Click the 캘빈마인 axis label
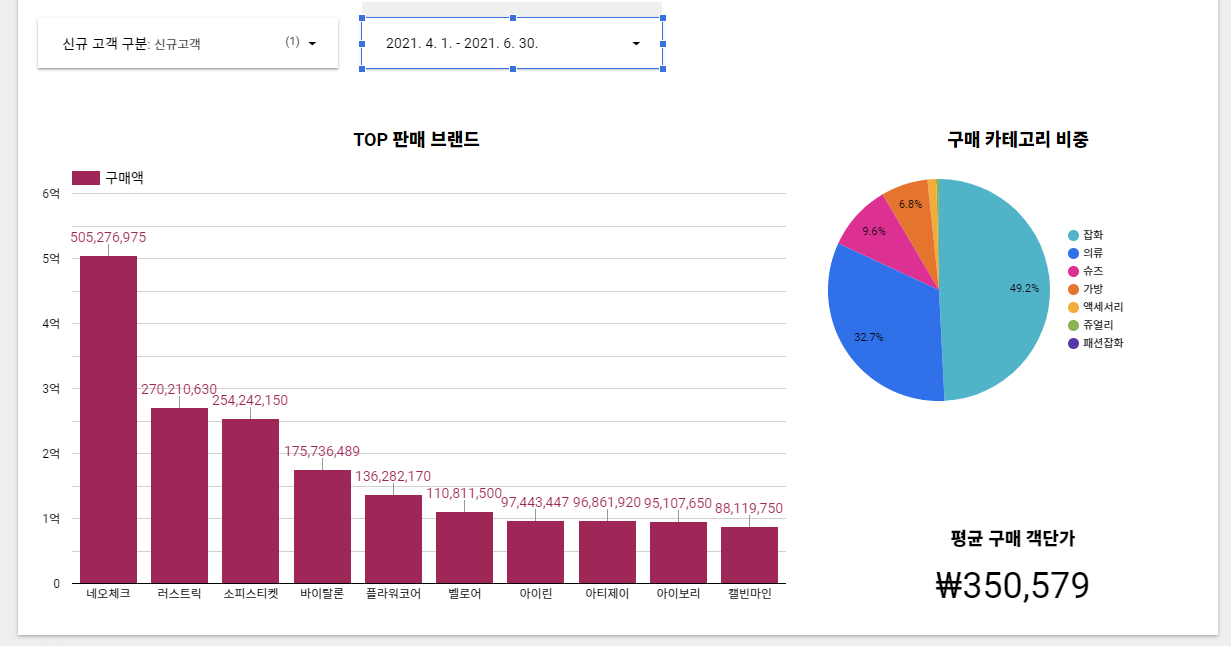 [749, 594]
